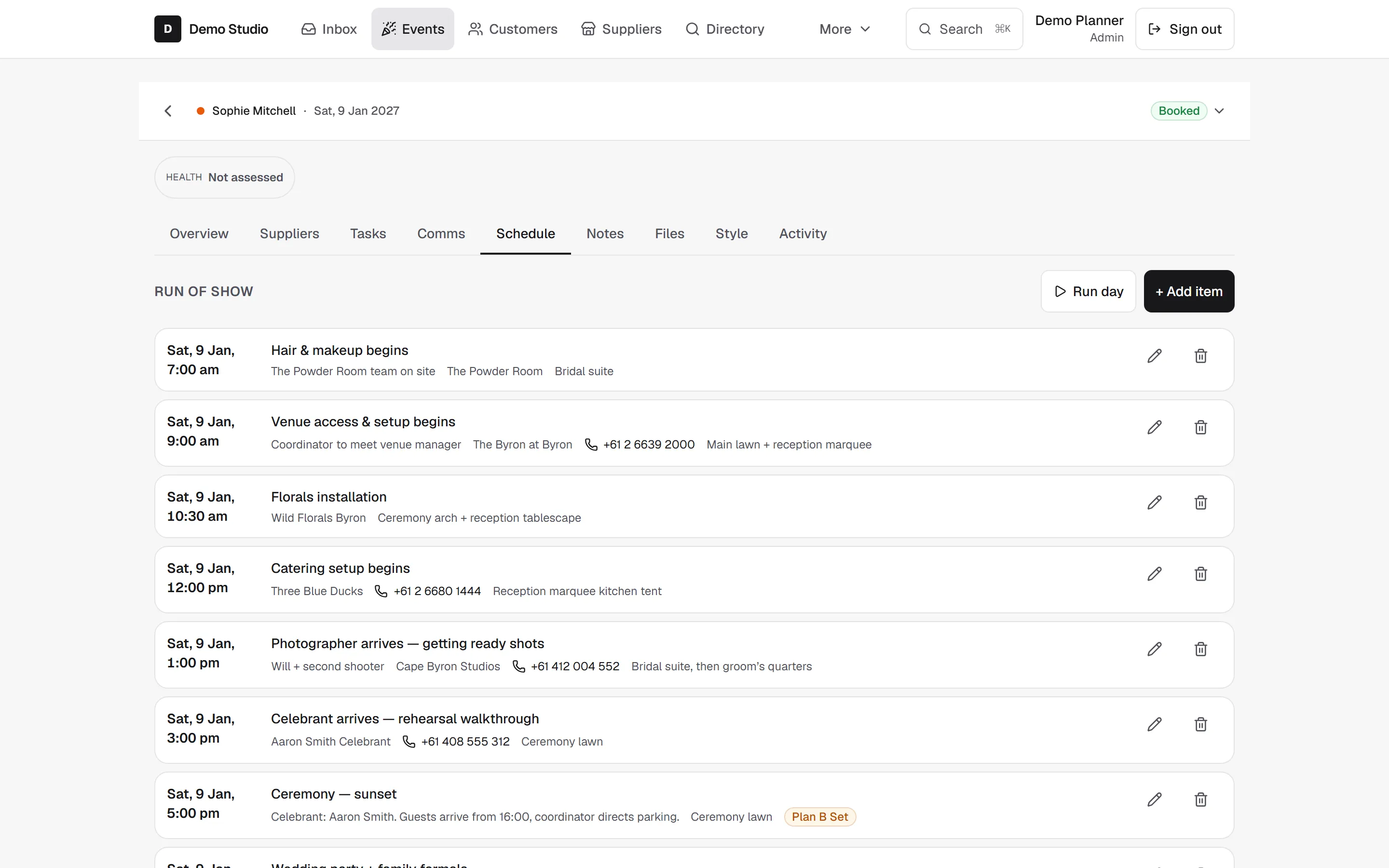Navigate to Suppliers in the top bar
Viewport: 1389px width, 868px height.
point(621,29)
